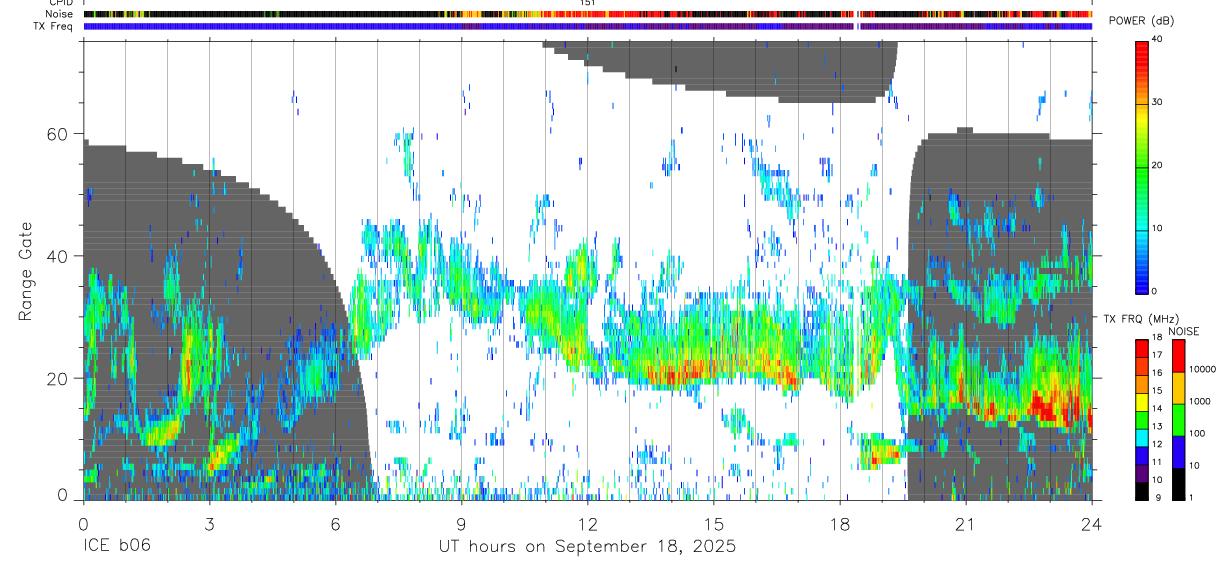
Task: Click the '21' tick label on the UT hours axis
Action: pyautogui.click(x=966, y=523)
